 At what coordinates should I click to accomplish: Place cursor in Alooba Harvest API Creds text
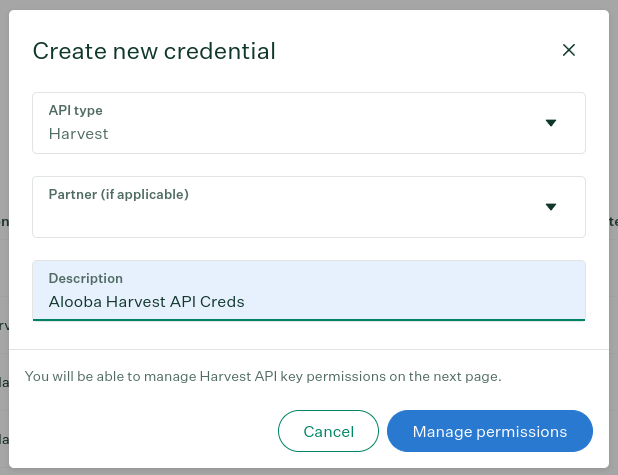click(146, 302)
